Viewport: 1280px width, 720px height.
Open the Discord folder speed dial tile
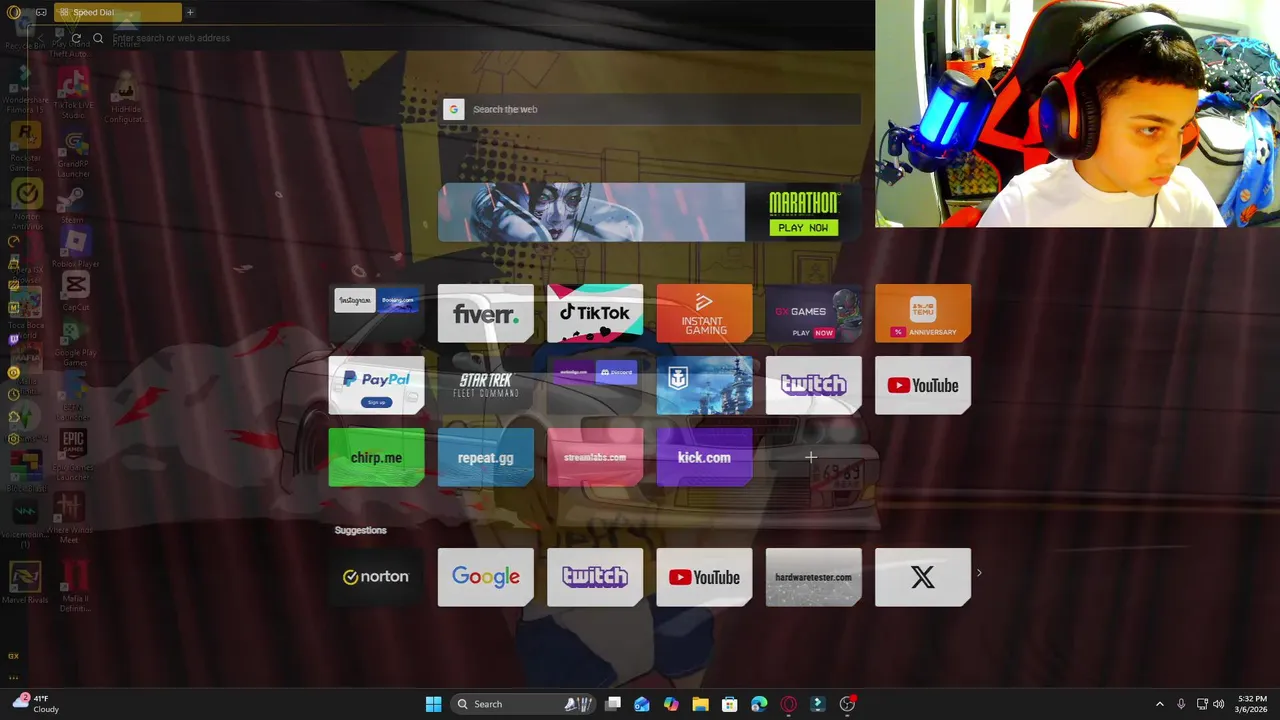[595, 385]
